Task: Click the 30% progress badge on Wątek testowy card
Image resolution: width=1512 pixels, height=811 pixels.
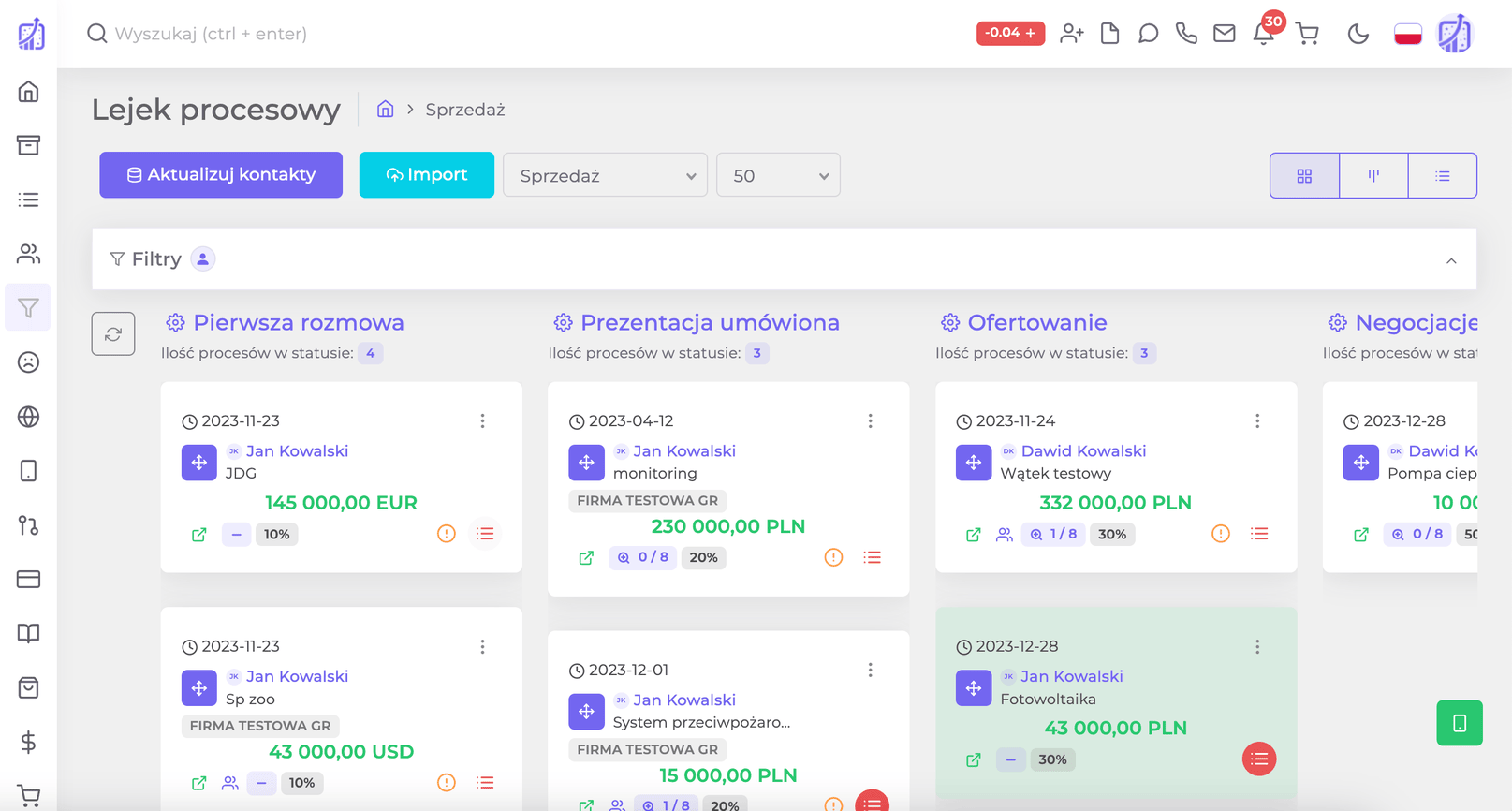Action: point(1112,535)
